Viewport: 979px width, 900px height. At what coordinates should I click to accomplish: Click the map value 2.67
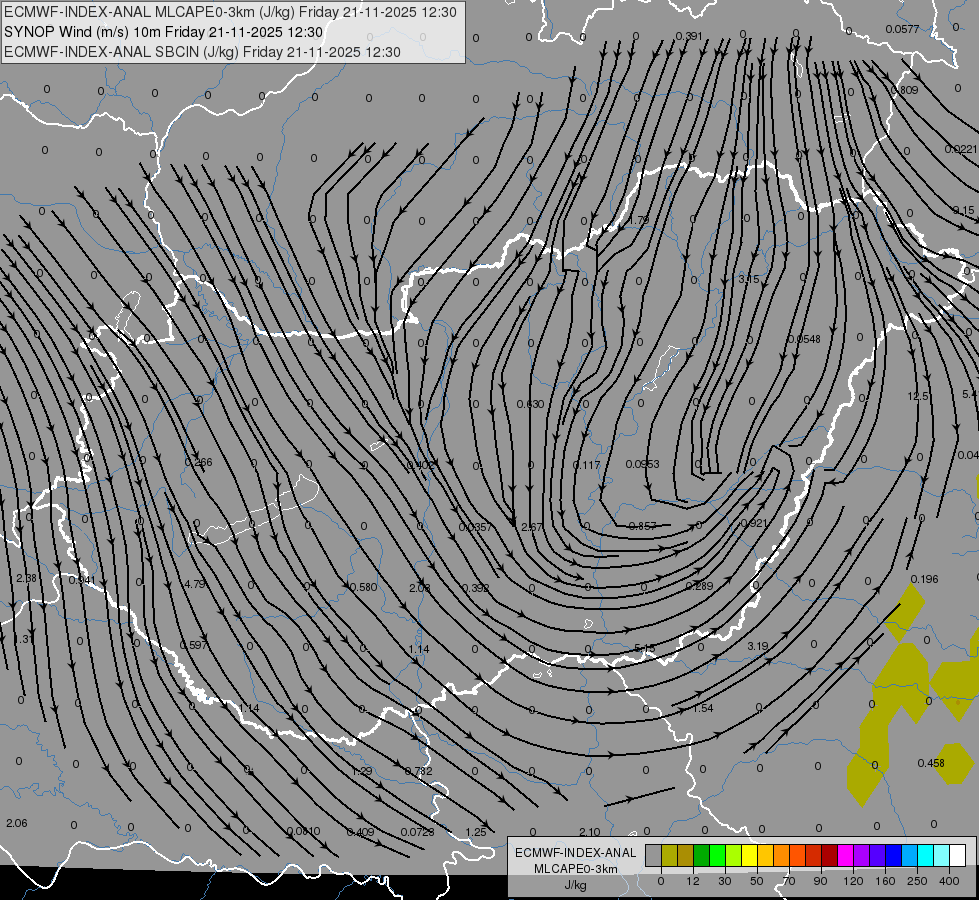coord(531,527)
